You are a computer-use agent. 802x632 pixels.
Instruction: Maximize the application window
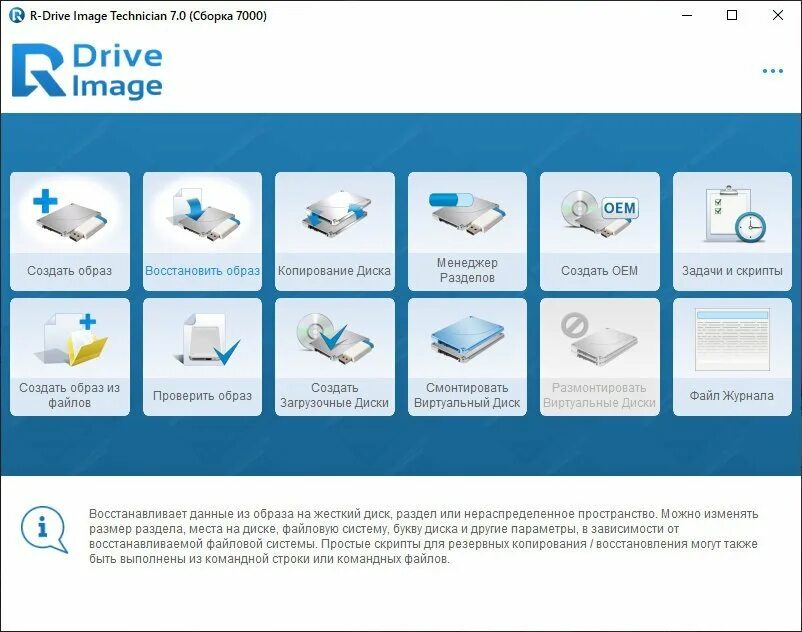pyautogui.click(x=733, y=16)
